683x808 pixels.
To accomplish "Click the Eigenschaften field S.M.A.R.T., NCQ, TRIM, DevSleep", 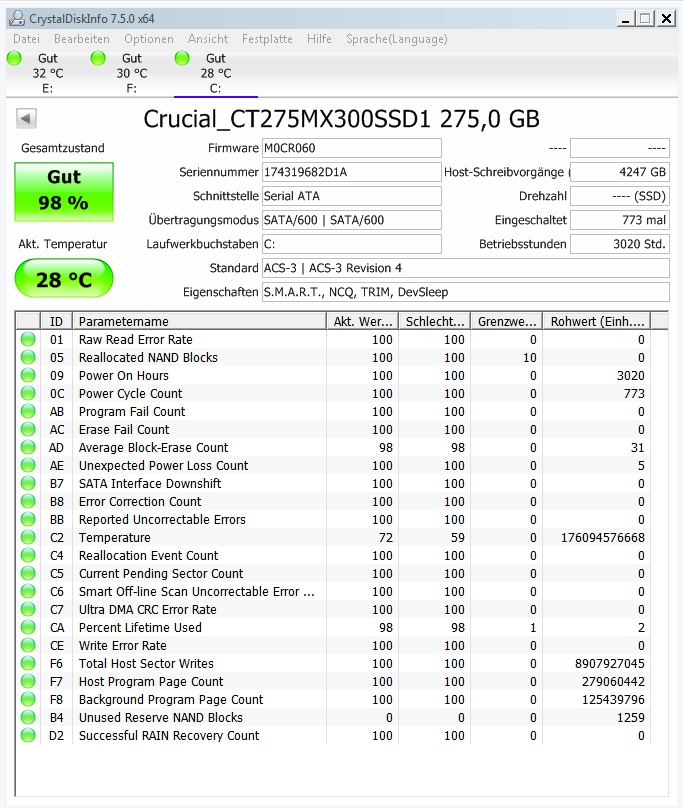I will 465,292.
